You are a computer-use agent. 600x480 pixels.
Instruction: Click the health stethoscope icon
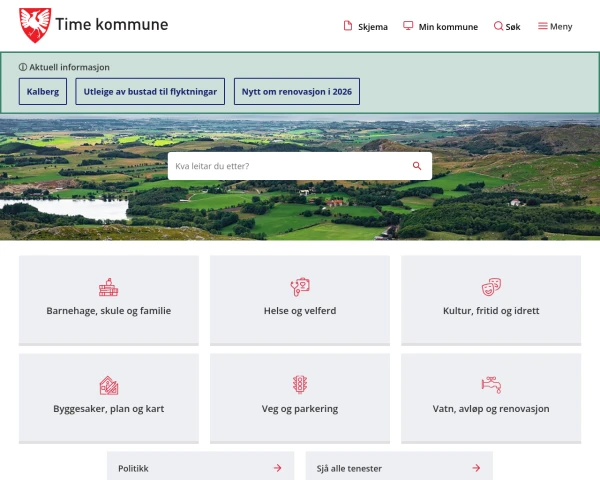tap(299, 287)
